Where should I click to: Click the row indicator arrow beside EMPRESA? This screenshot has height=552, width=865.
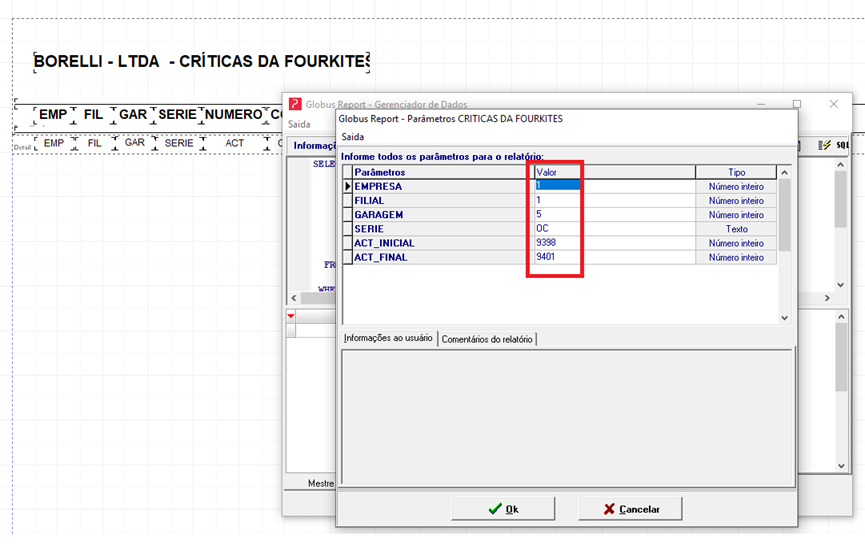coord(348,186)
